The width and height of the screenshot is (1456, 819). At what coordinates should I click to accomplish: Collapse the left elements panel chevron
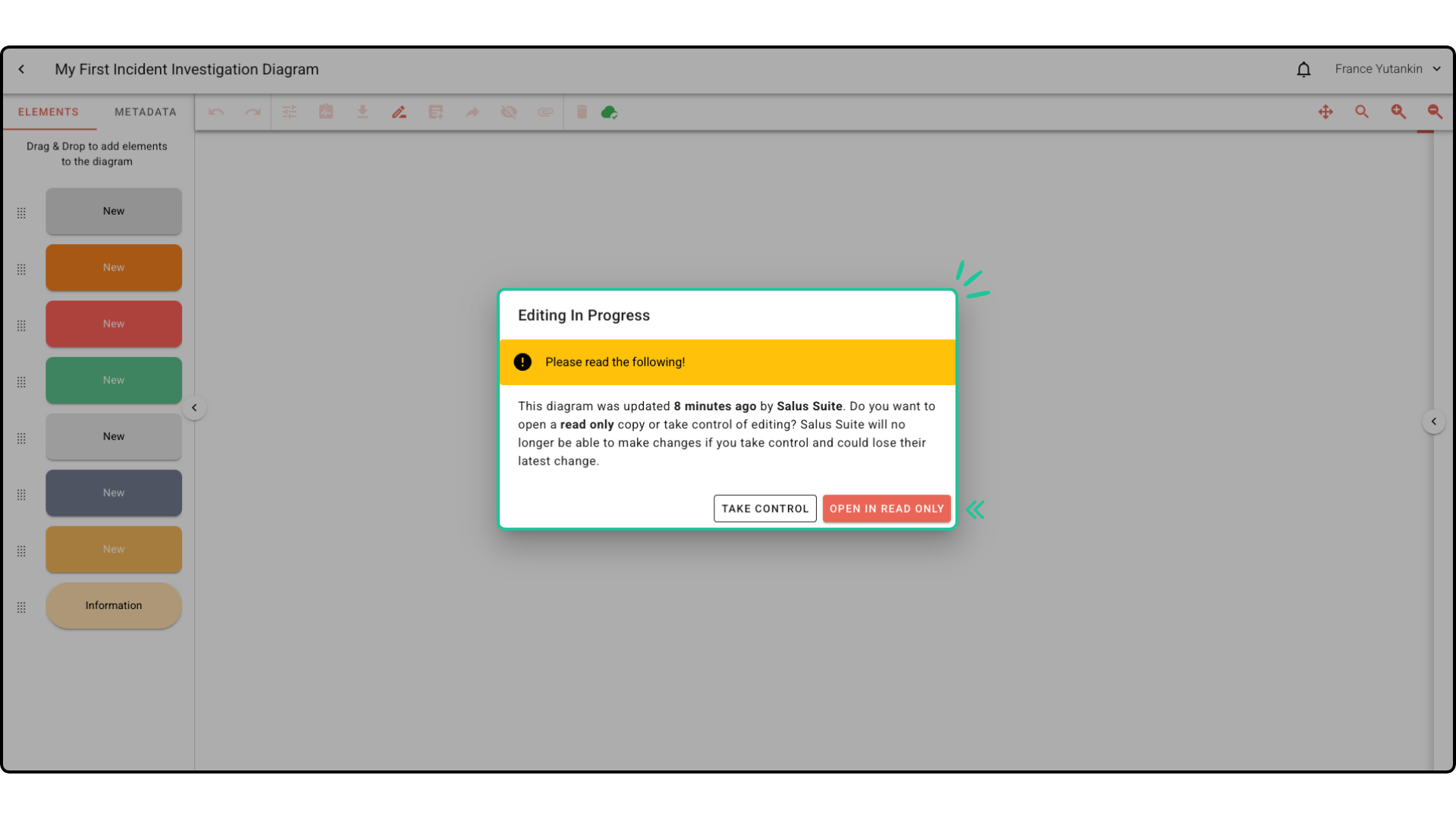(194, 408)
